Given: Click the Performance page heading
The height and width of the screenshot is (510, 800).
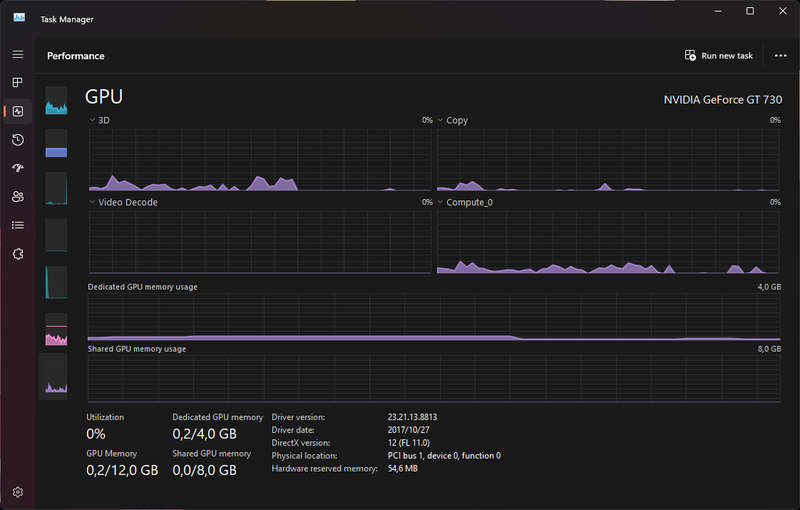Looking at the screenshot, I should click(76, 56).
